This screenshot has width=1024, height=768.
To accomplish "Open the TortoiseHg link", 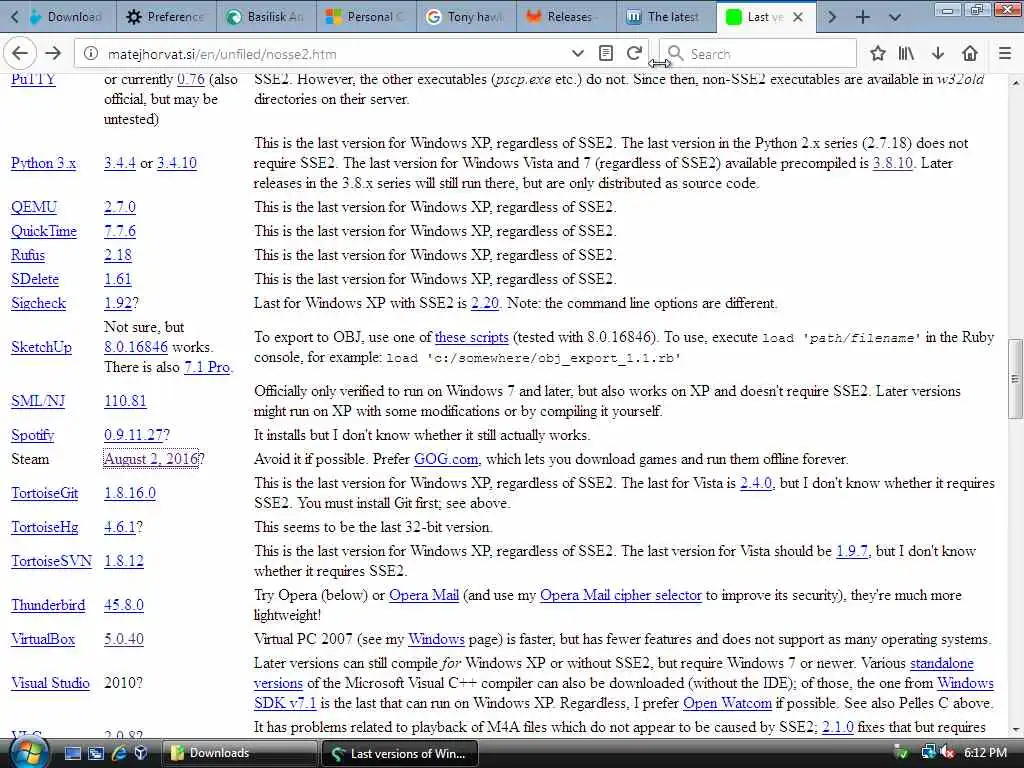I will click(x=44, y=527).
